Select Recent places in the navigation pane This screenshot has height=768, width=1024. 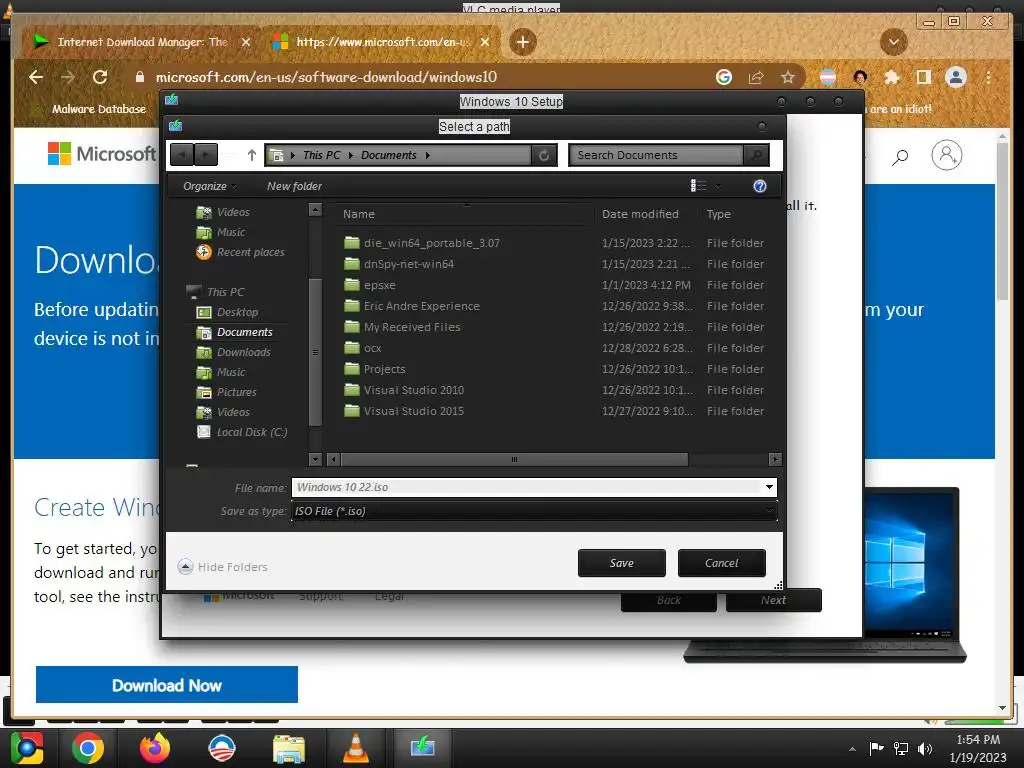(250, 252)
